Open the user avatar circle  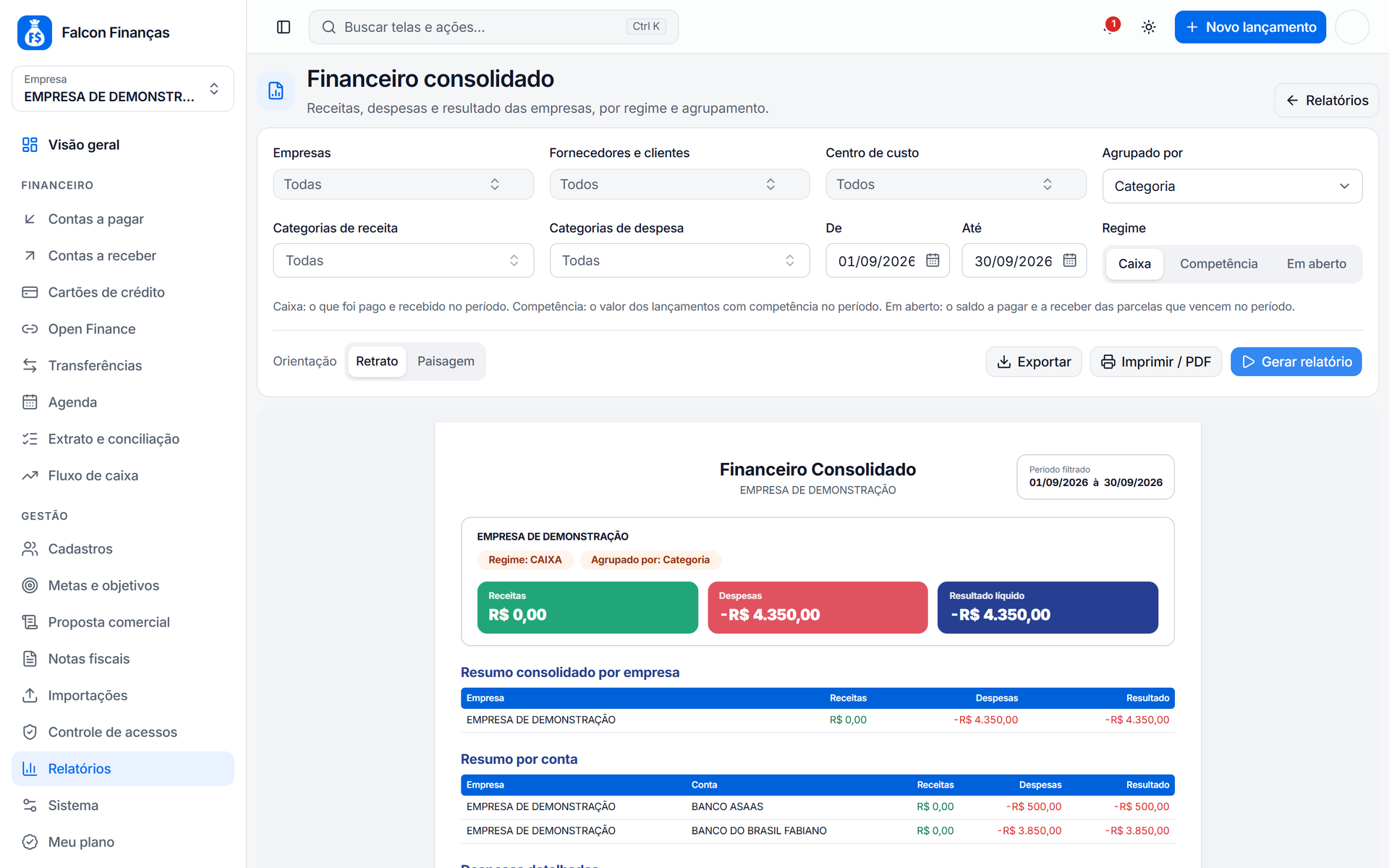click(1351, 27)
